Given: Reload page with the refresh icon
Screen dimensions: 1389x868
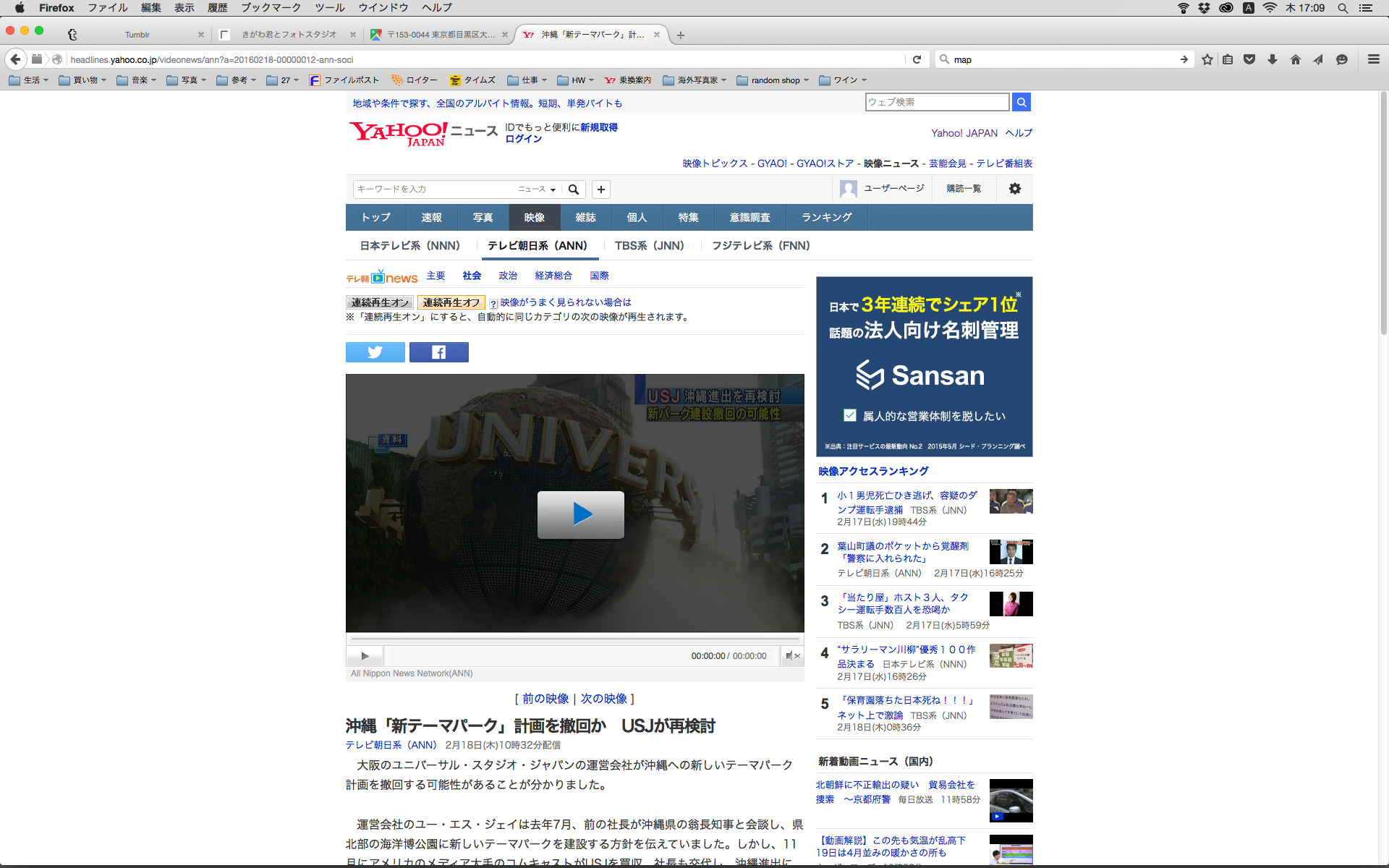Looking at the screenshot, I should [917, 59].
